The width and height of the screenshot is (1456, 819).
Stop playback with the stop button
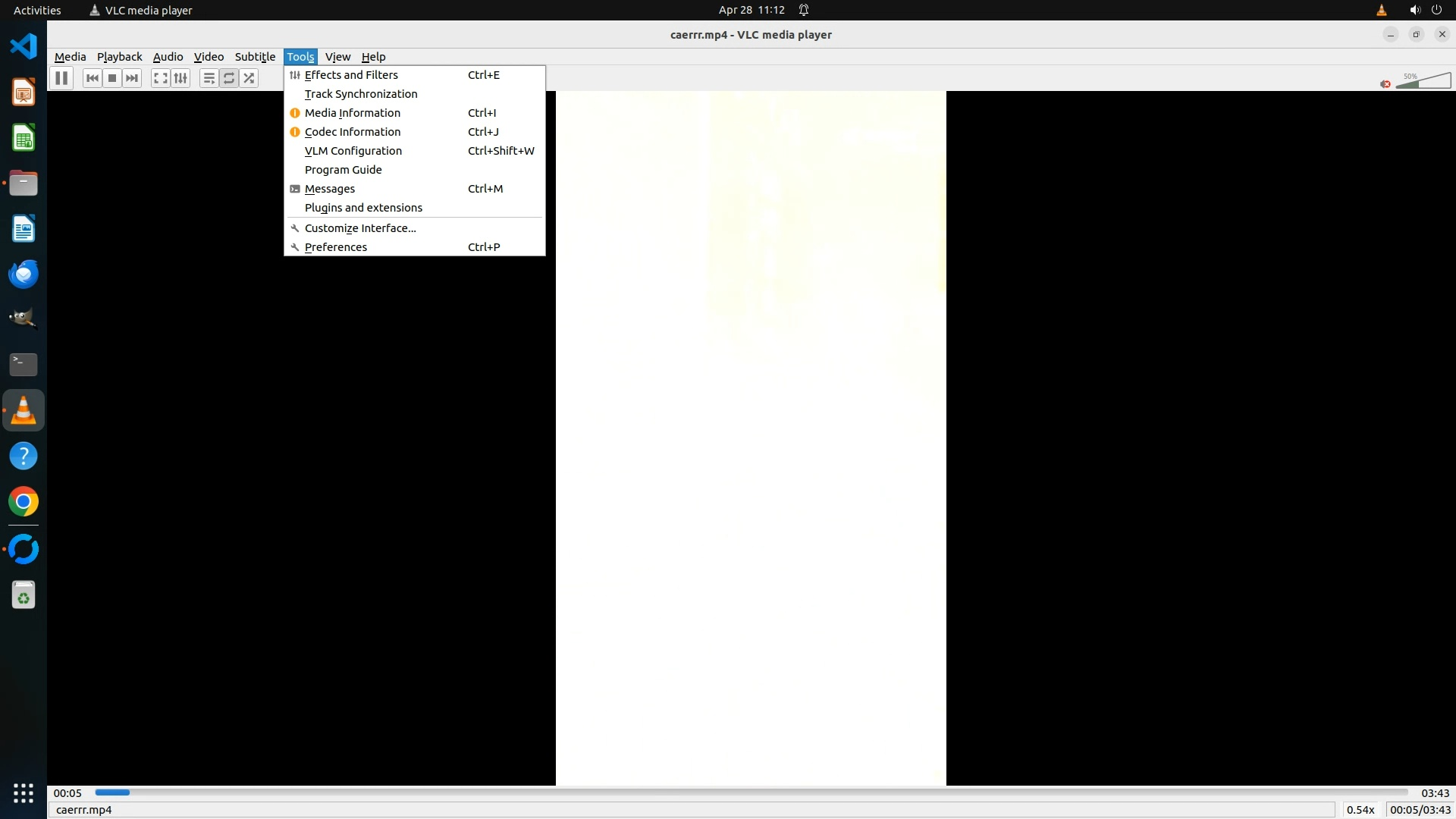point(112,78)
